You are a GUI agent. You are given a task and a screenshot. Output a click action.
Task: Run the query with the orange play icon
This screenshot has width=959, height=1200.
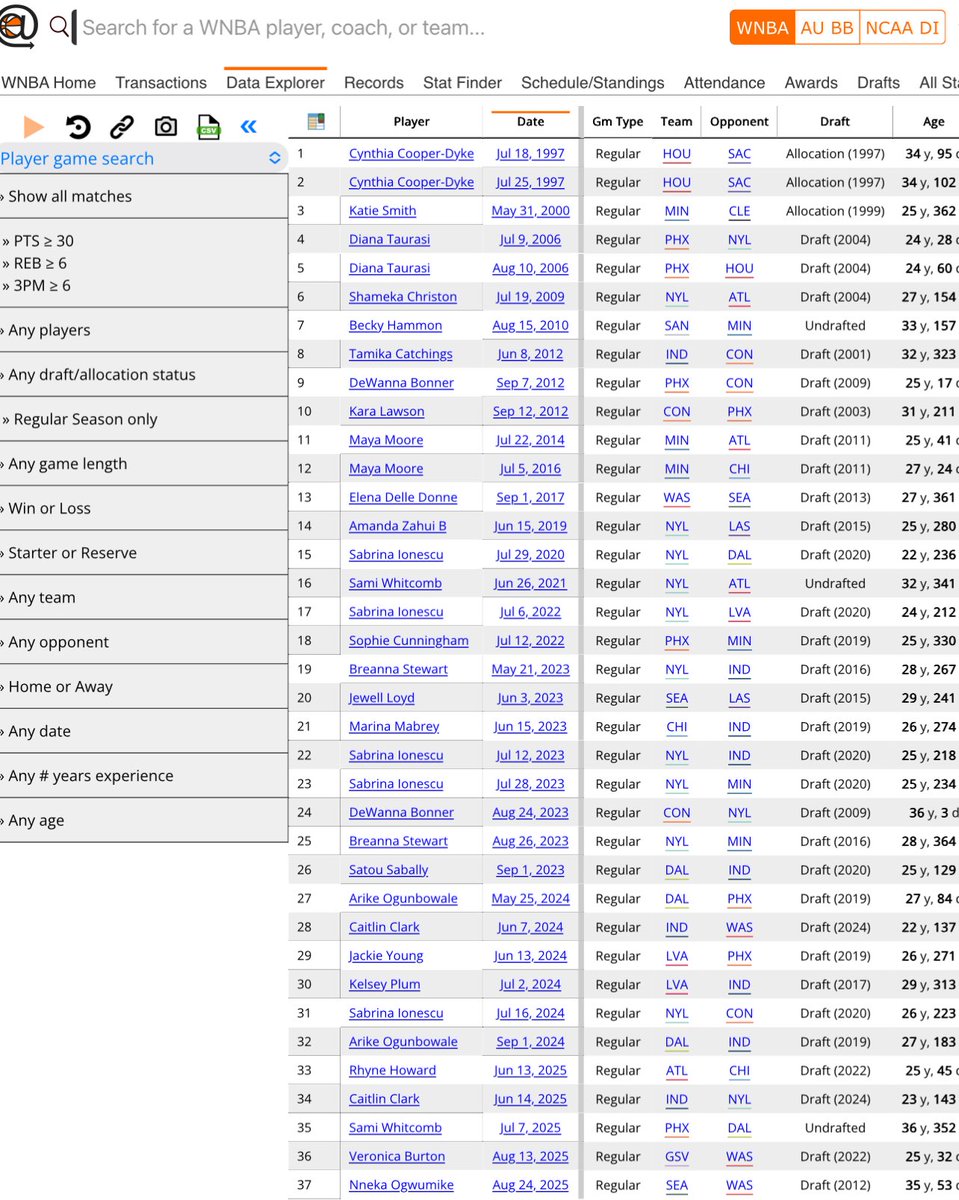click(x=33, y=126)
